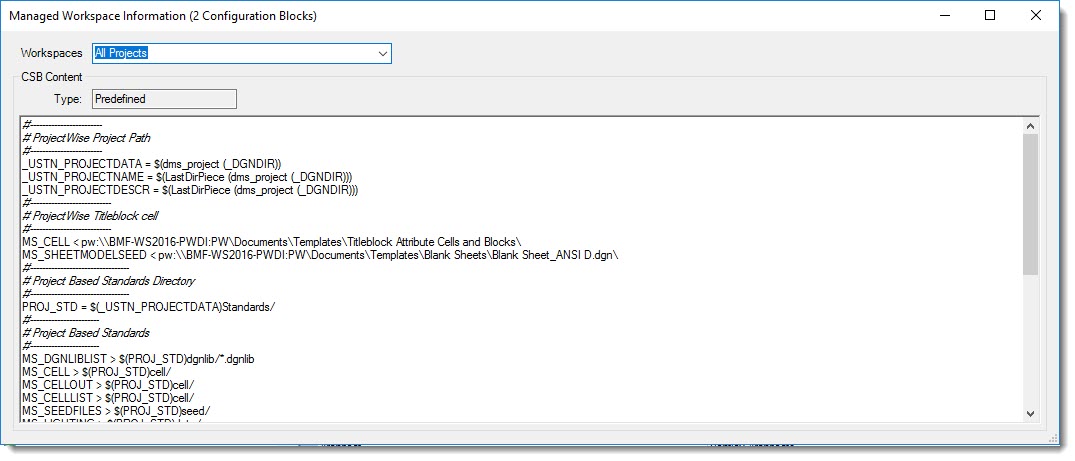Click the "All Projects" text in the Workspaces combo box
The image size is (1075, 461).
click(121, 53)
